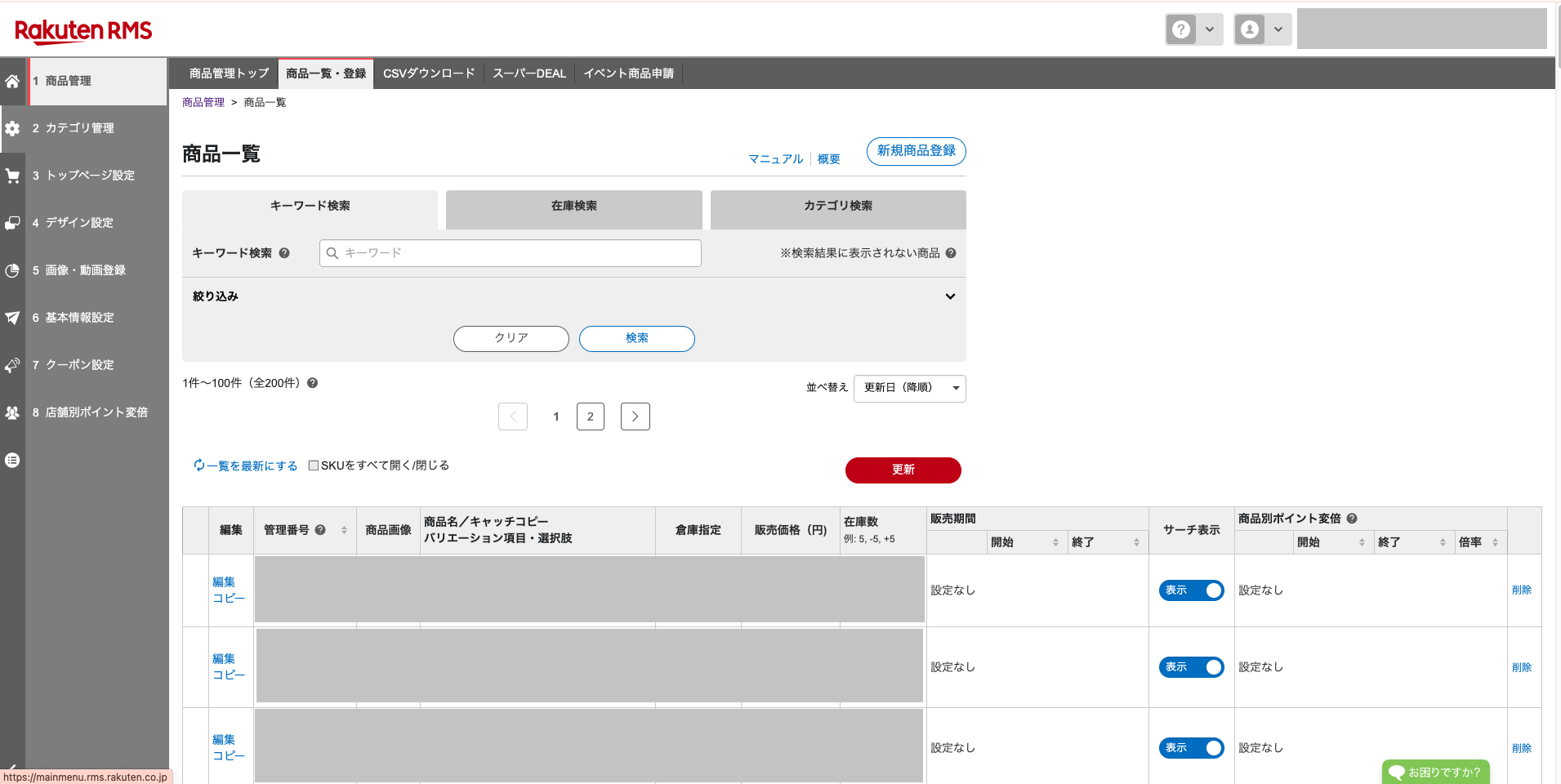Click 店舗別ポイント変倍 people icon
1561x784 pixels.
12,412
